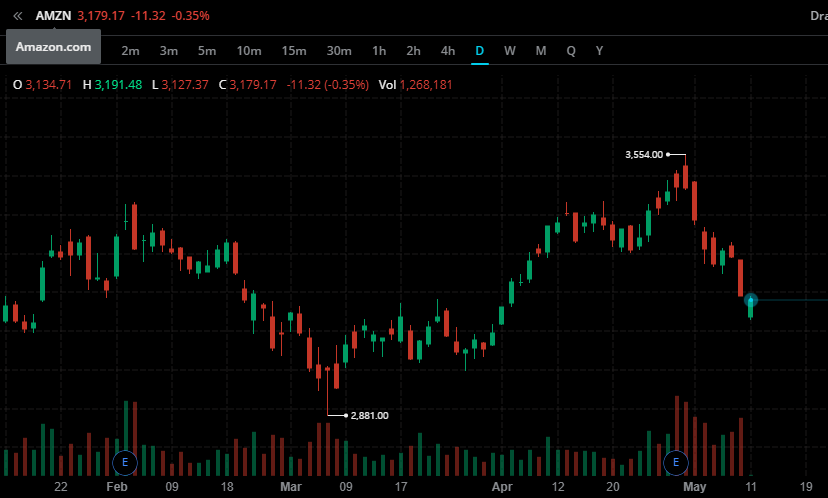Select the 2m timeframe tab

point(130,51)
